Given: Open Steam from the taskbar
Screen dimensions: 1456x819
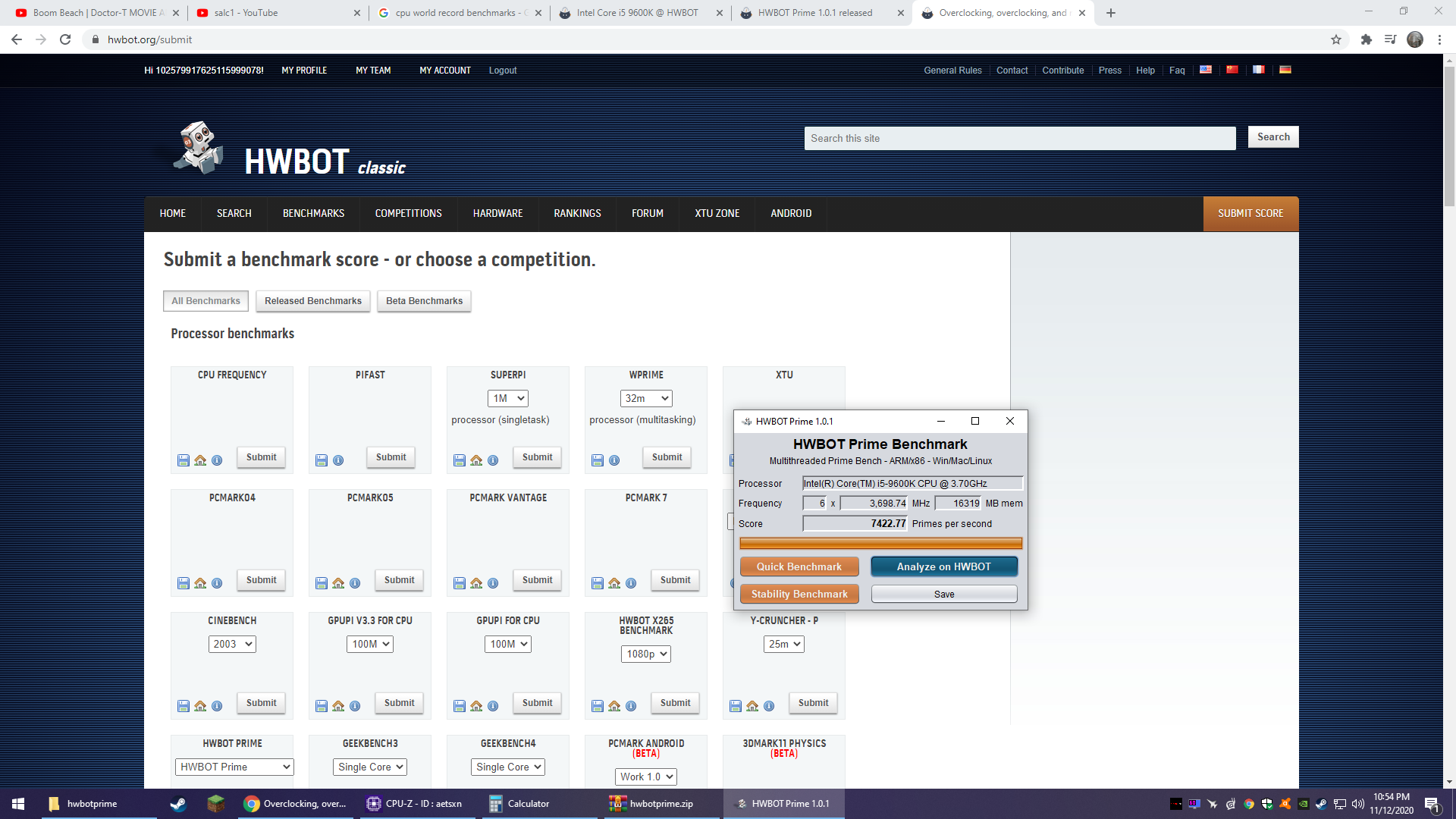Looking at the screenshot, I should (x=178, y=804).
